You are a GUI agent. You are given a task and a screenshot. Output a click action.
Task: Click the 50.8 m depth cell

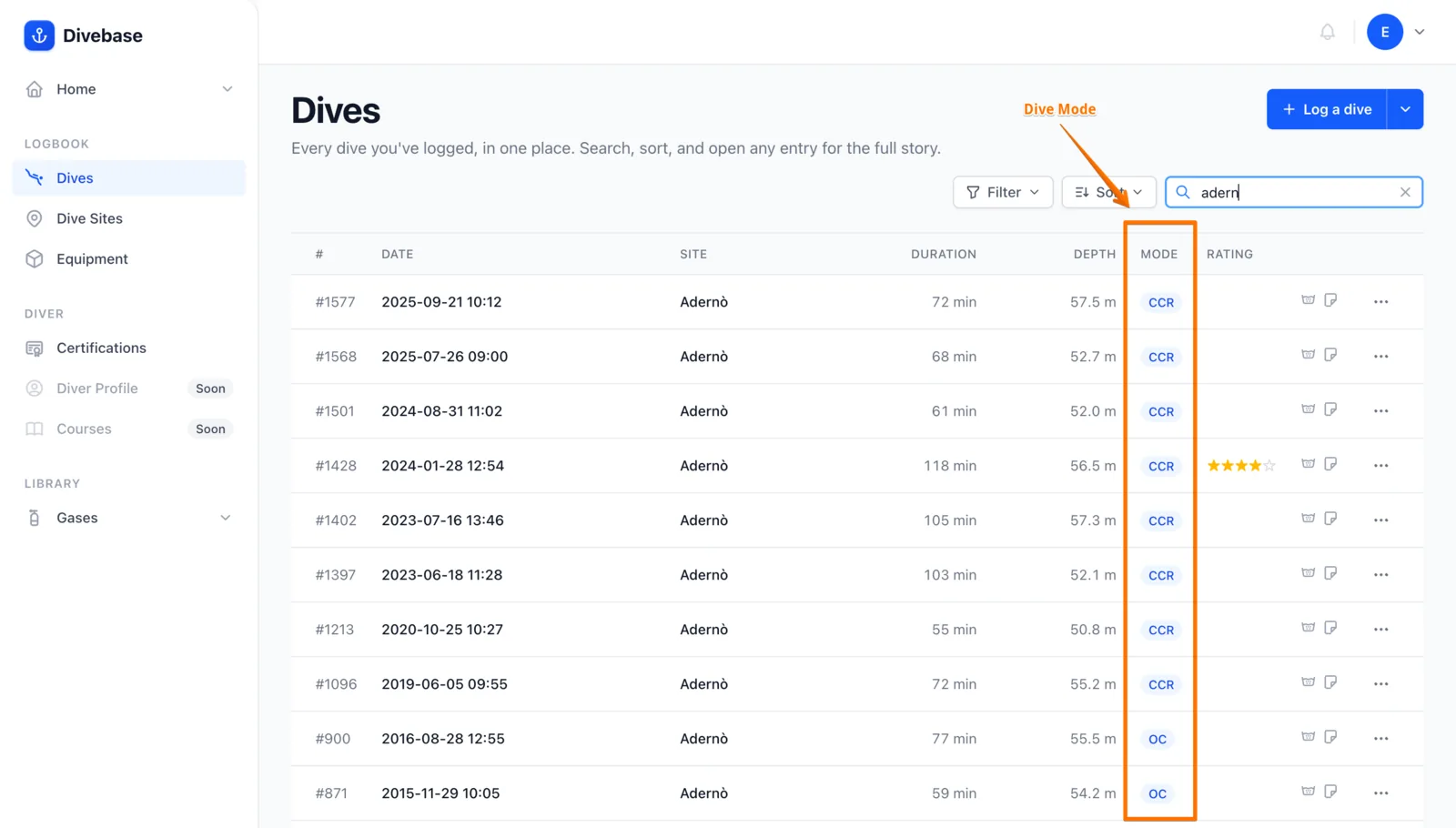[x=1093, y=630]
